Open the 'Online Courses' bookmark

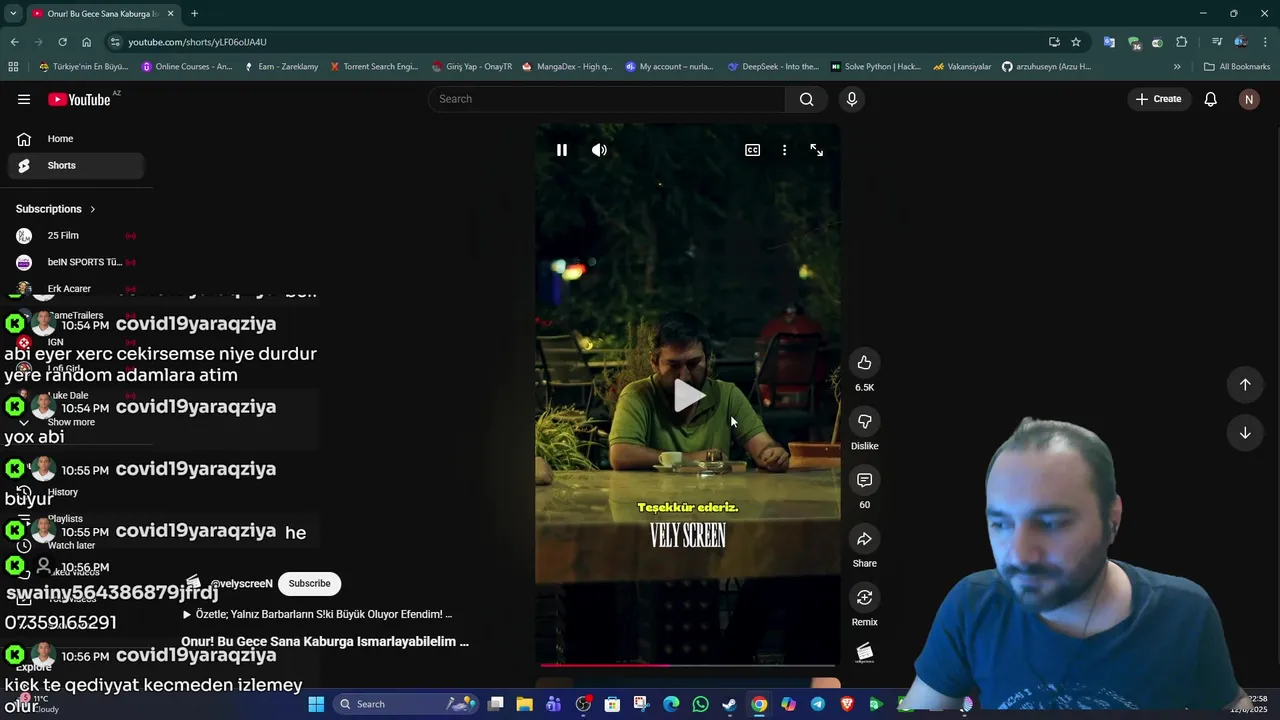coord(187,67)
